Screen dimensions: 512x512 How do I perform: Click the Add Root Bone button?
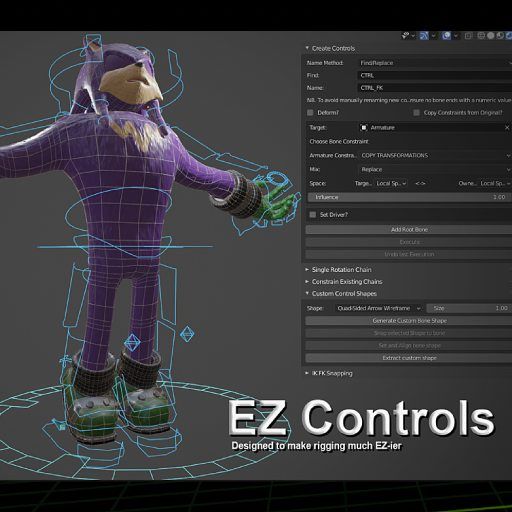(409, 229)
